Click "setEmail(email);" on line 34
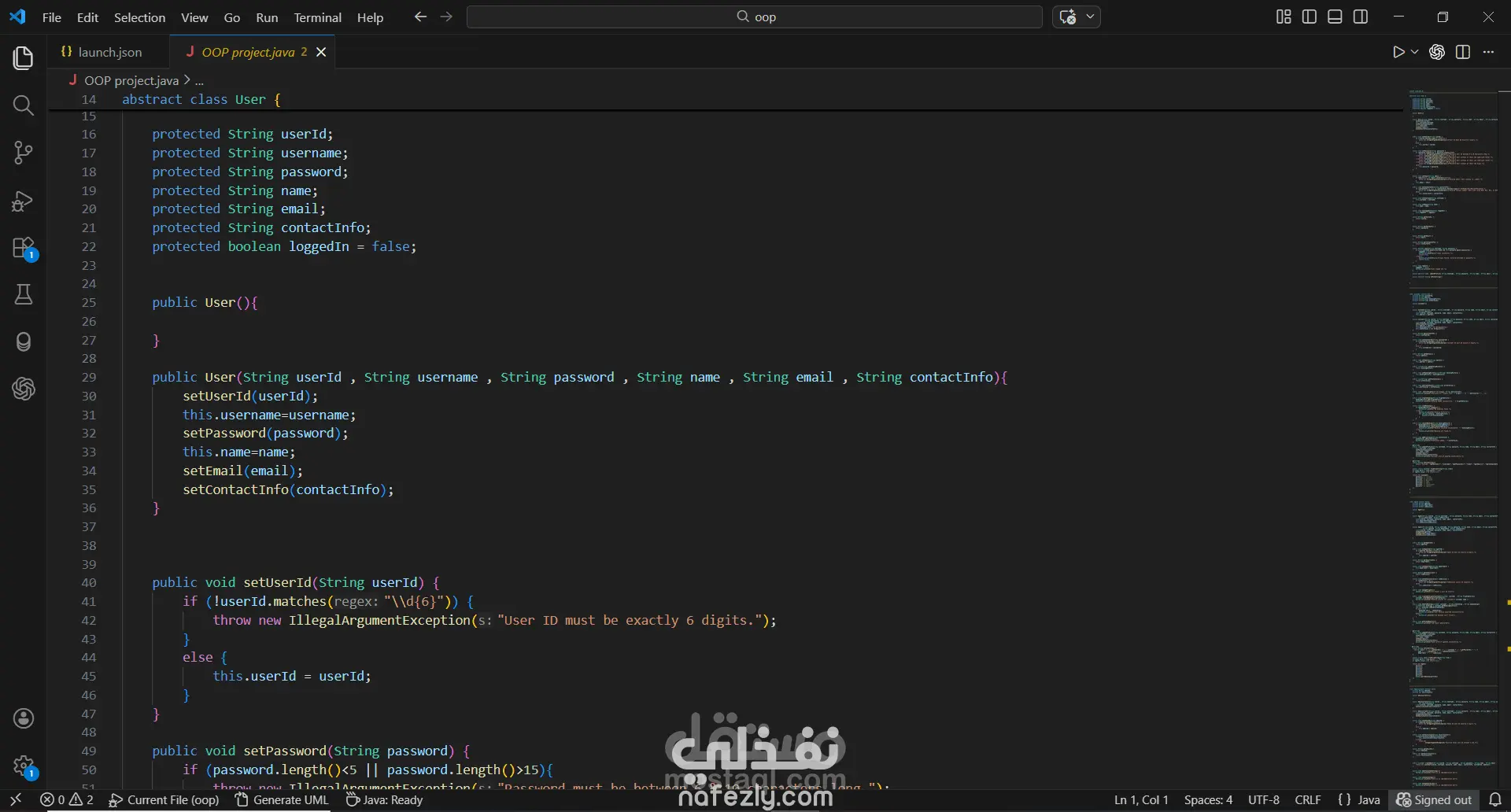Viewport: 1511px width, 812px height. click(242, 471)
